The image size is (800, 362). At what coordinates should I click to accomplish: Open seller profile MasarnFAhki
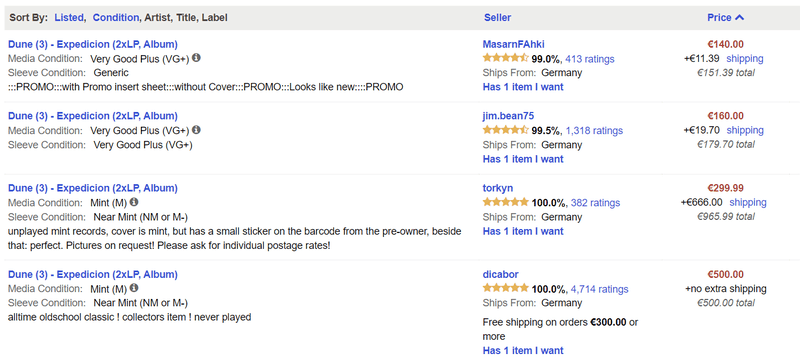pyautogui.click(x=513, y=44)
